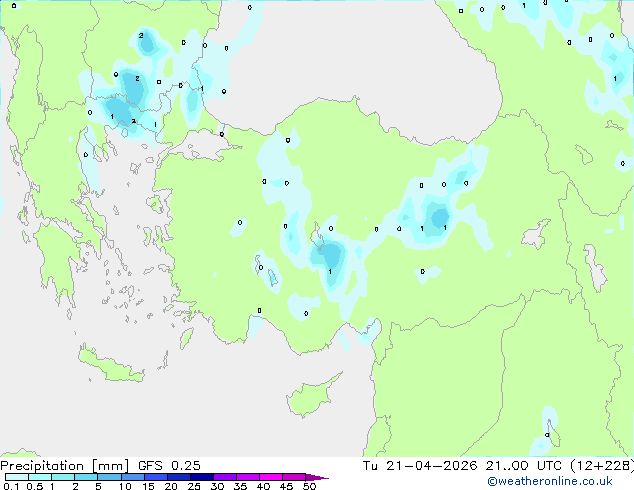634x490 pixels.
Task: Click the 'Precipitation [mm] GFS 0.25' title
Action: click(x=100, y=466)
